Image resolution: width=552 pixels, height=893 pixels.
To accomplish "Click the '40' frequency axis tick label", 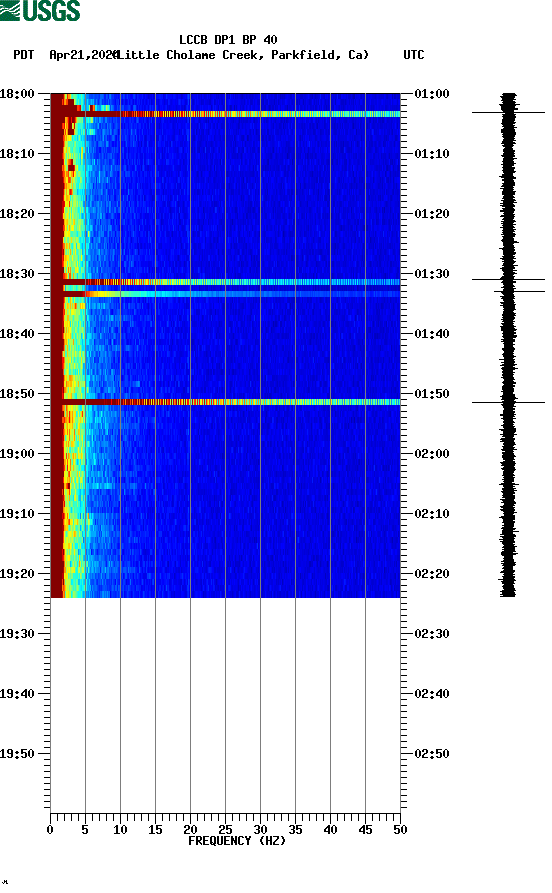I will click(330, 830).
